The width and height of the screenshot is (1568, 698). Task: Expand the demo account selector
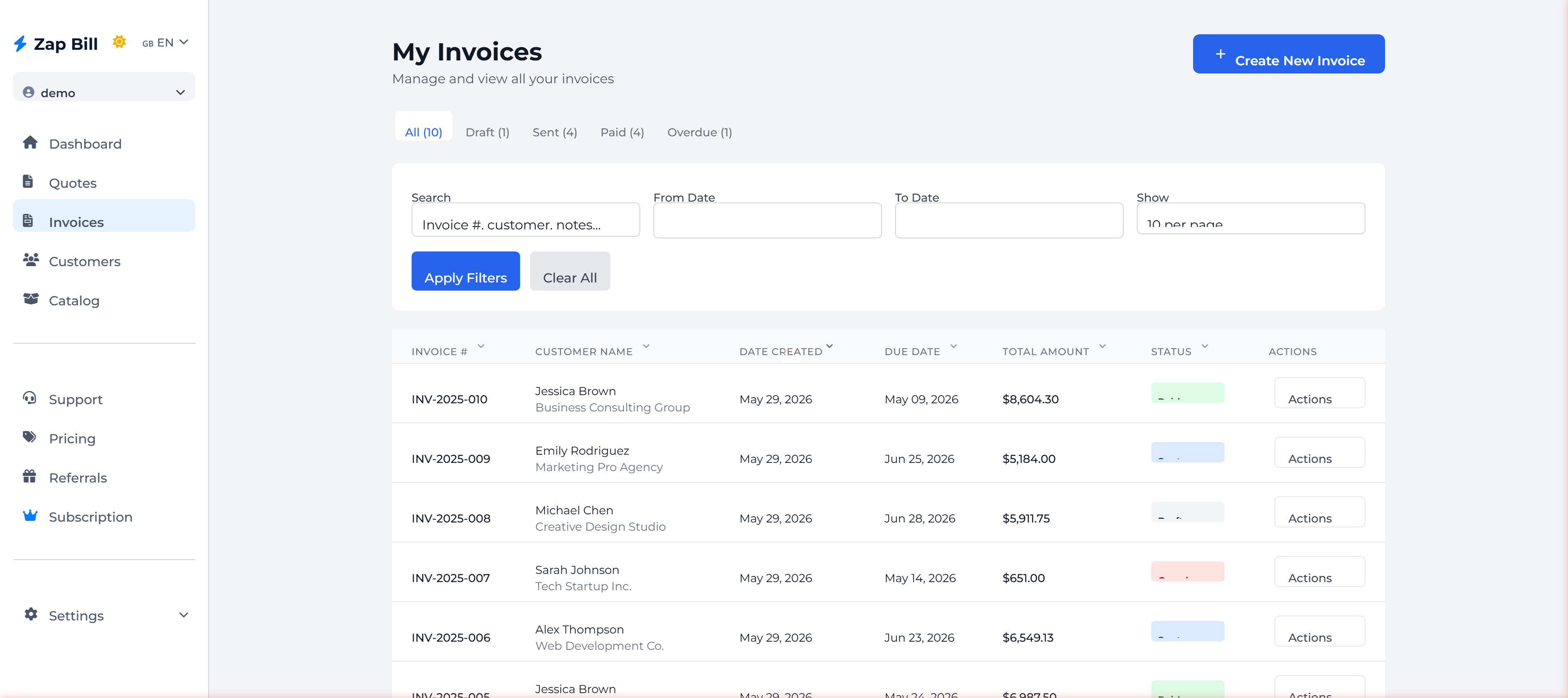pos(104,87)
